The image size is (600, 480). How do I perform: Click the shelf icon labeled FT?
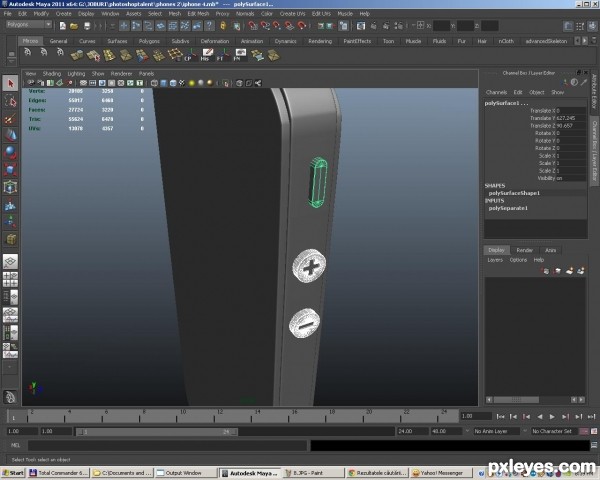click(x=223, y=56)
